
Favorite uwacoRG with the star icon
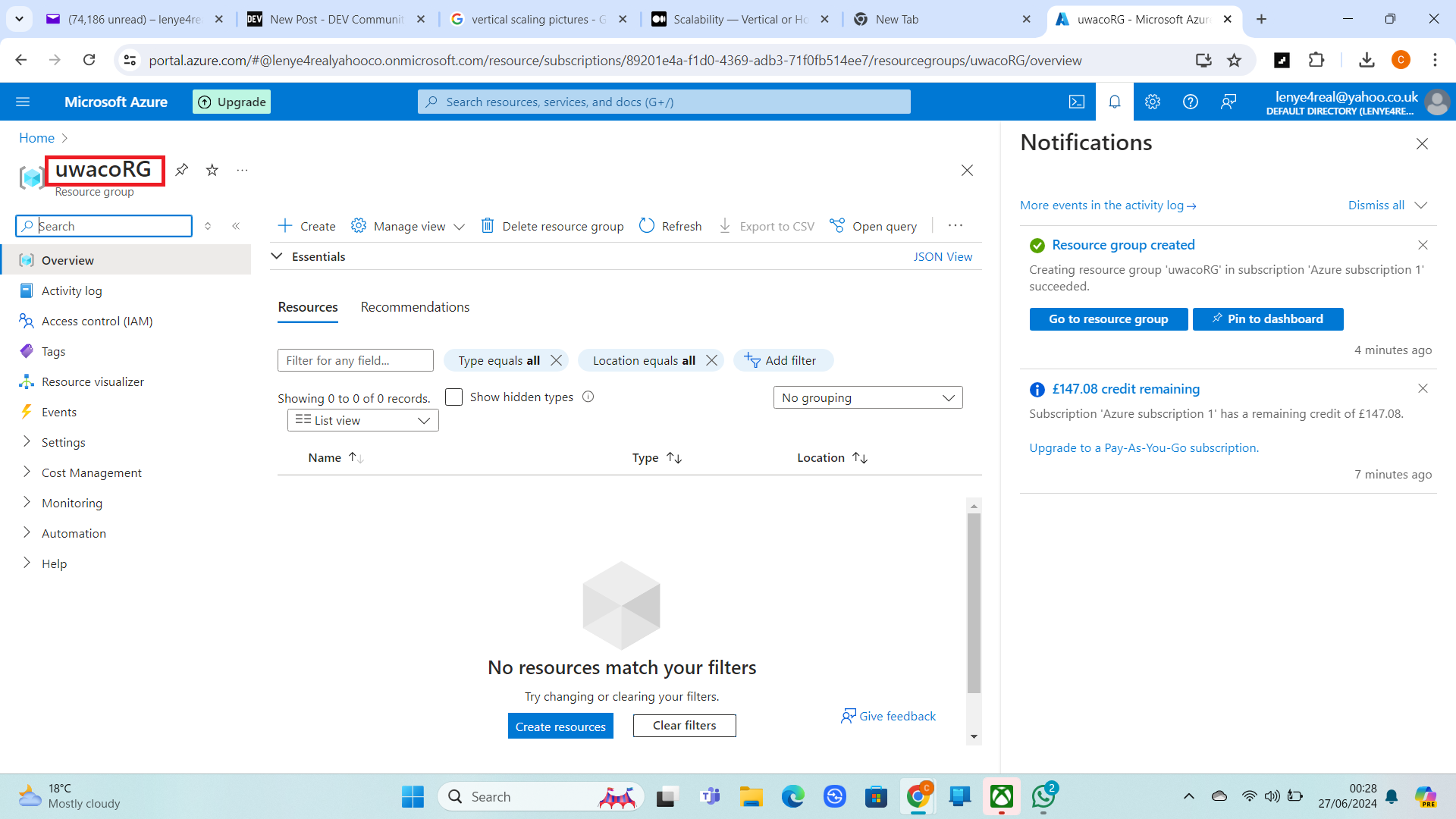click(x=212, y=170)
